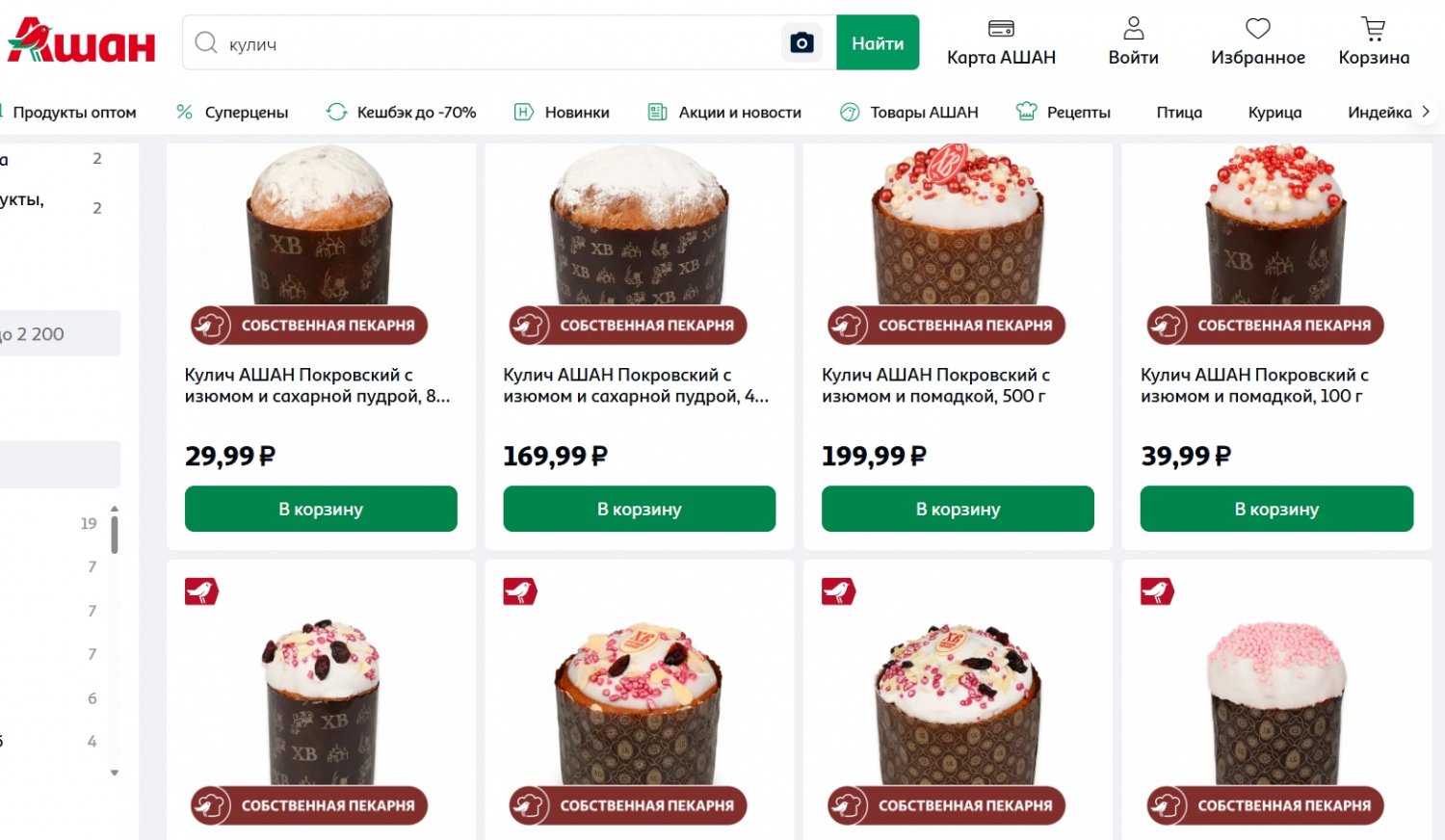Select the Птица category
The image size is (1445, 840).
coord(1179,113)
